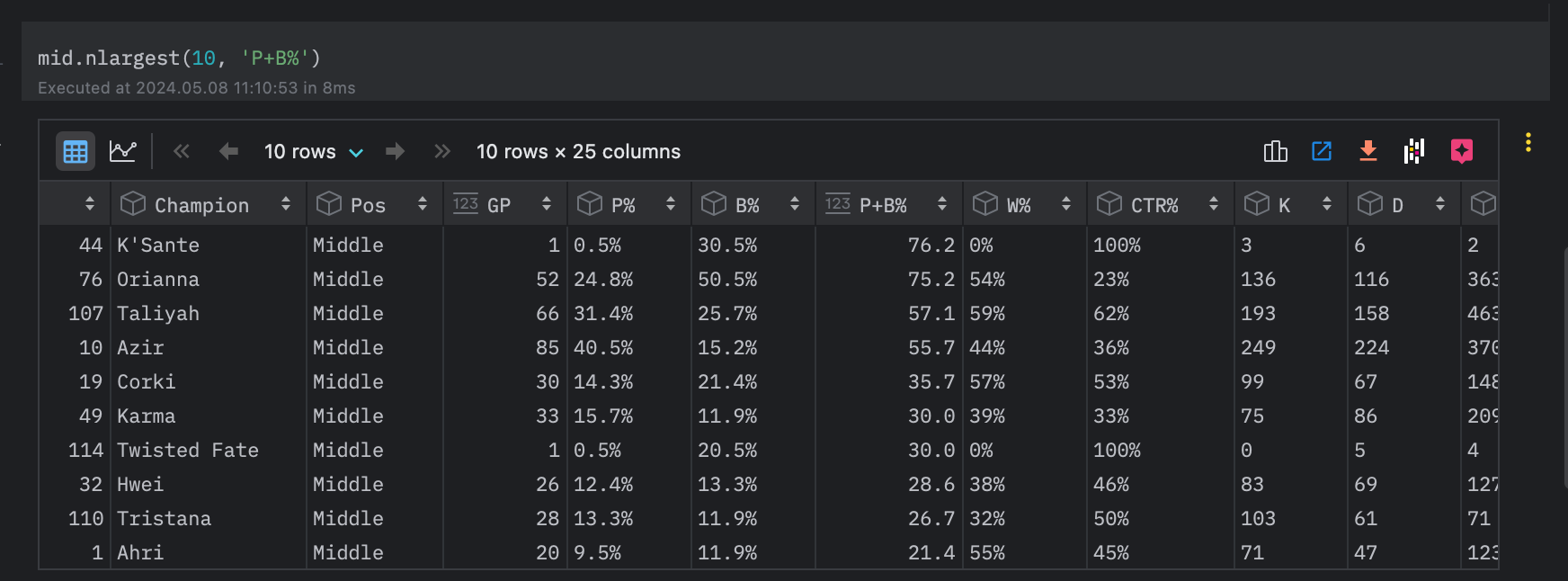1568x581 pixels.
Task: Click the Taliyah champion cell
Action: (x=209, y=313)
